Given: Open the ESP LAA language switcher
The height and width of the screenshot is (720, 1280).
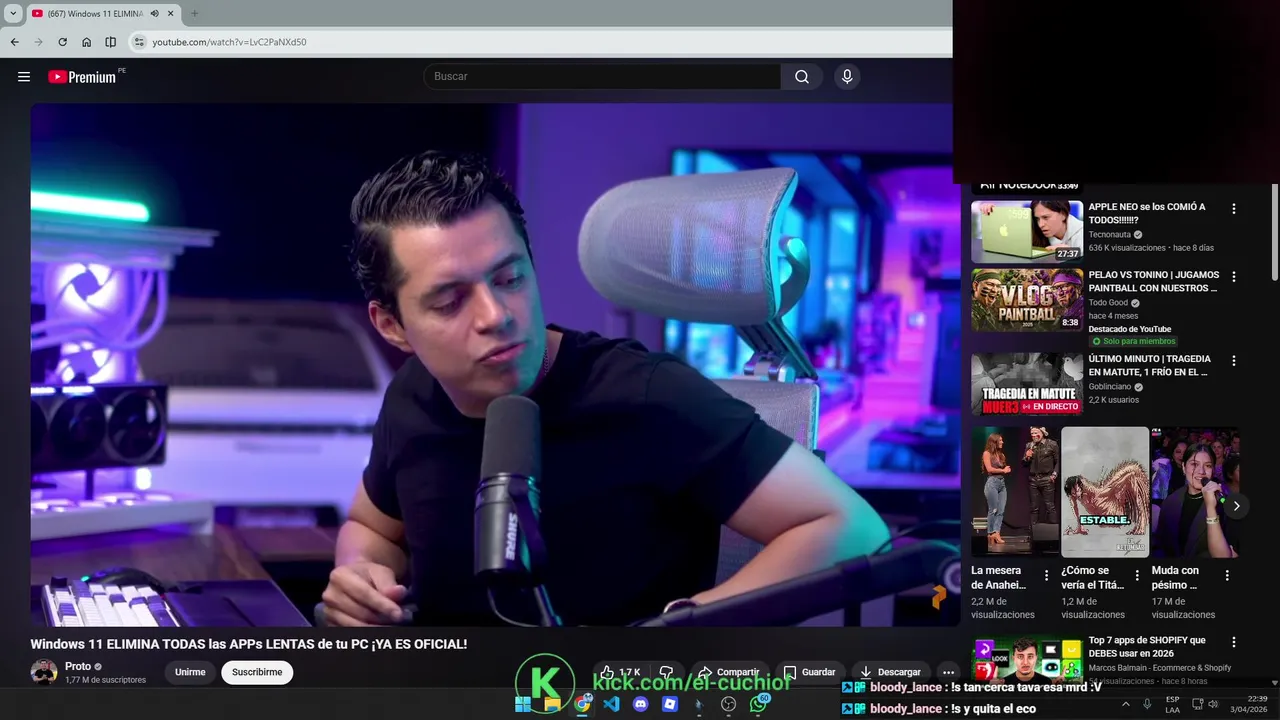Looking at the screenshot, I should (1172, 704).
